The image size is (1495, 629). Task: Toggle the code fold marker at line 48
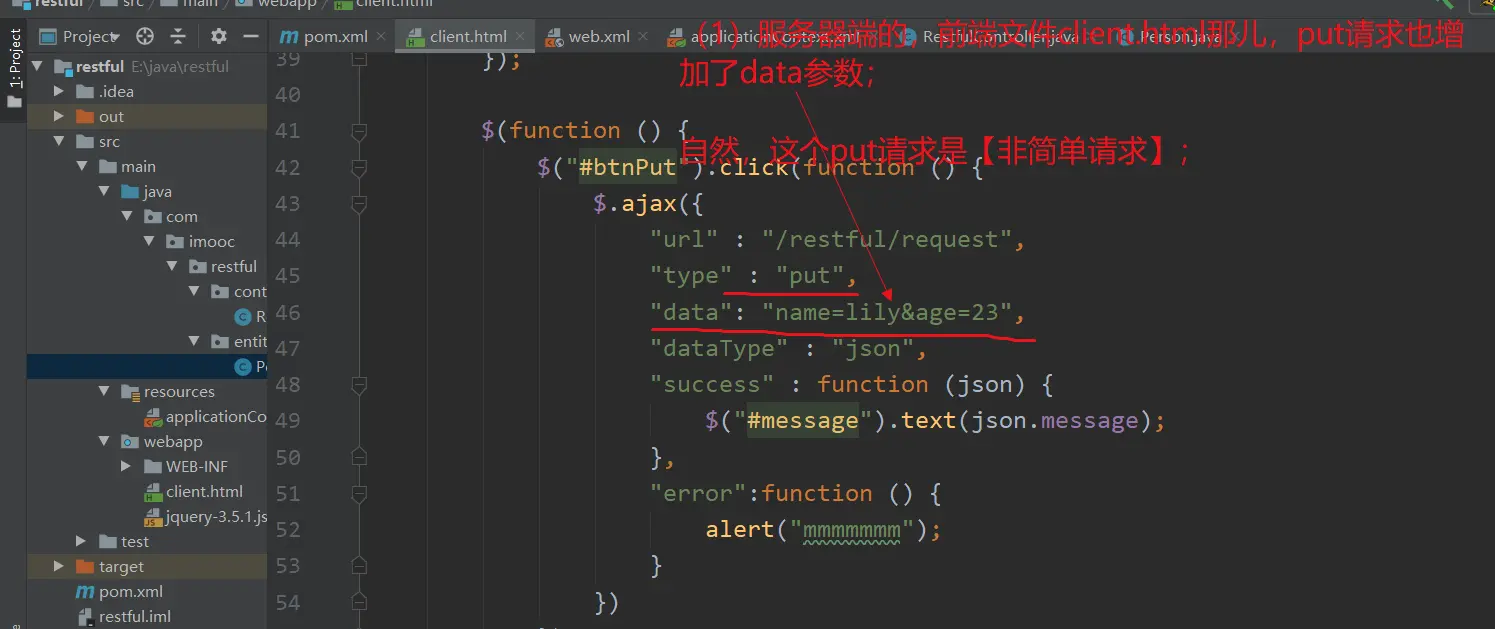(359, 385)
